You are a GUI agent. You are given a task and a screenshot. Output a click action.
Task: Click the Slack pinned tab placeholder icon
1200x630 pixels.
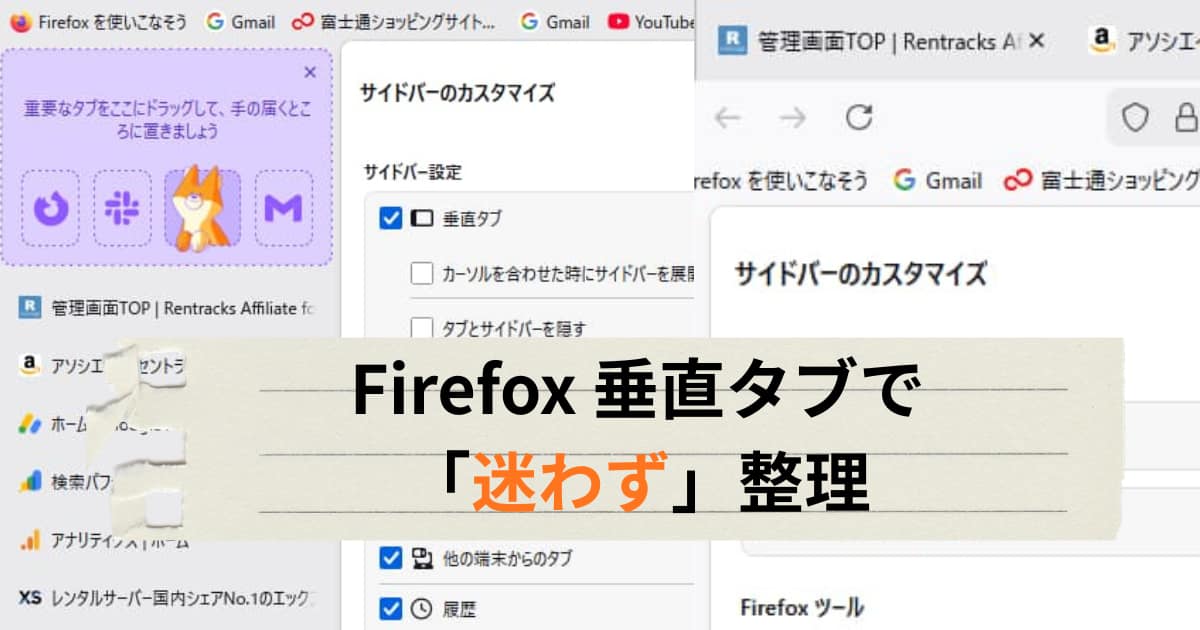[x=123, y=208]
